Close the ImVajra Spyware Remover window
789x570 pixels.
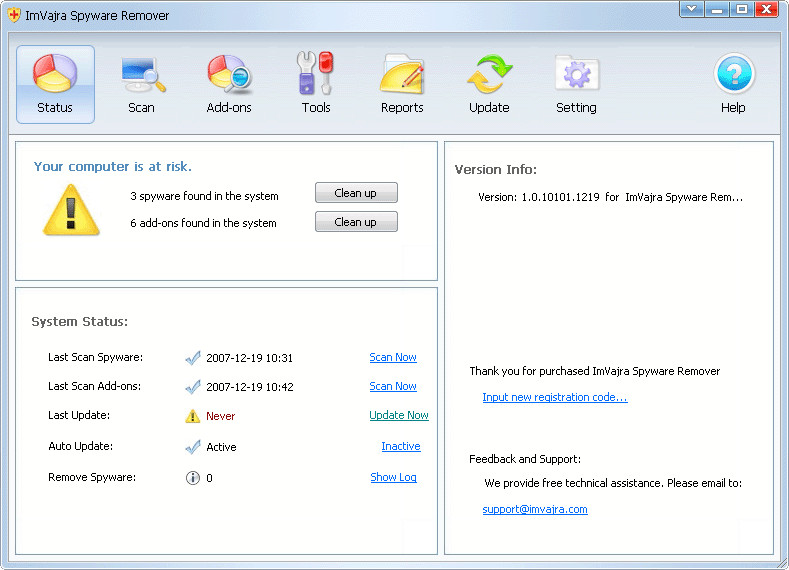767,9
